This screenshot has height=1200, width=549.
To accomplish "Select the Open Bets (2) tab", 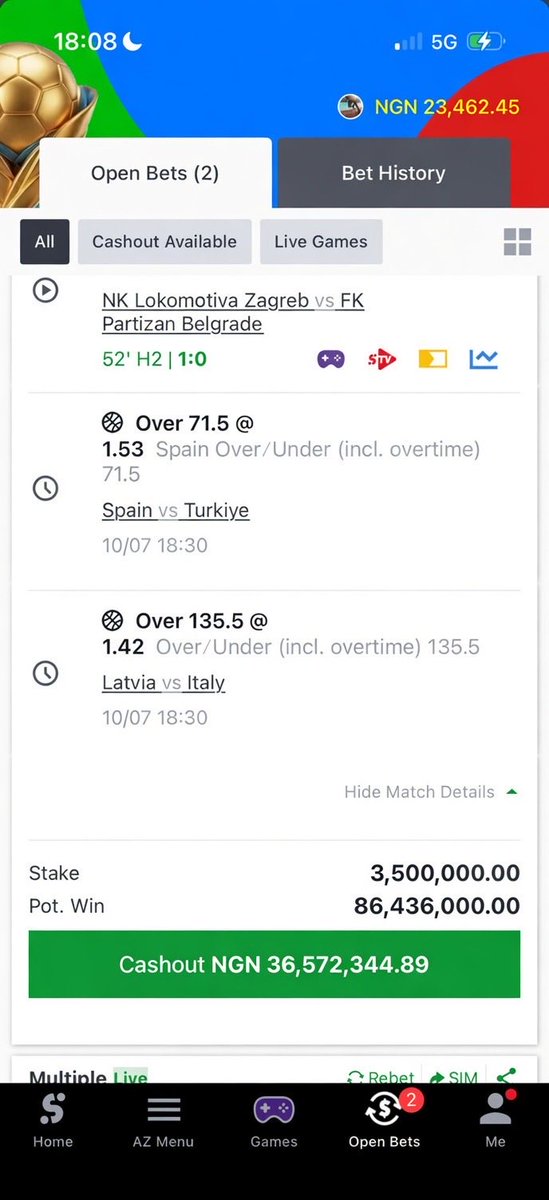I will tap(155, 173).
